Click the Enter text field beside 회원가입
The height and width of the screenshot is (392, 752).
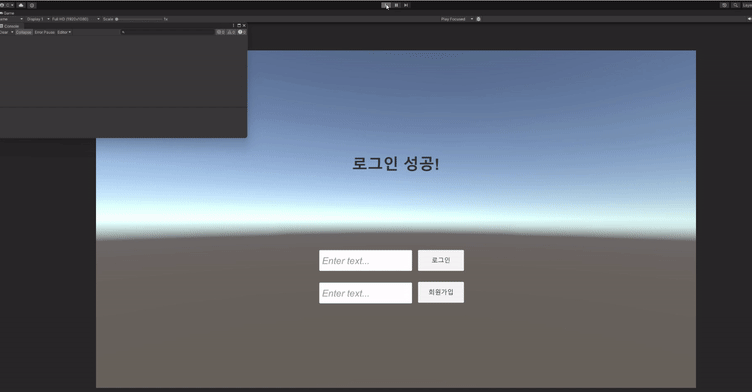tap(365, 293)
